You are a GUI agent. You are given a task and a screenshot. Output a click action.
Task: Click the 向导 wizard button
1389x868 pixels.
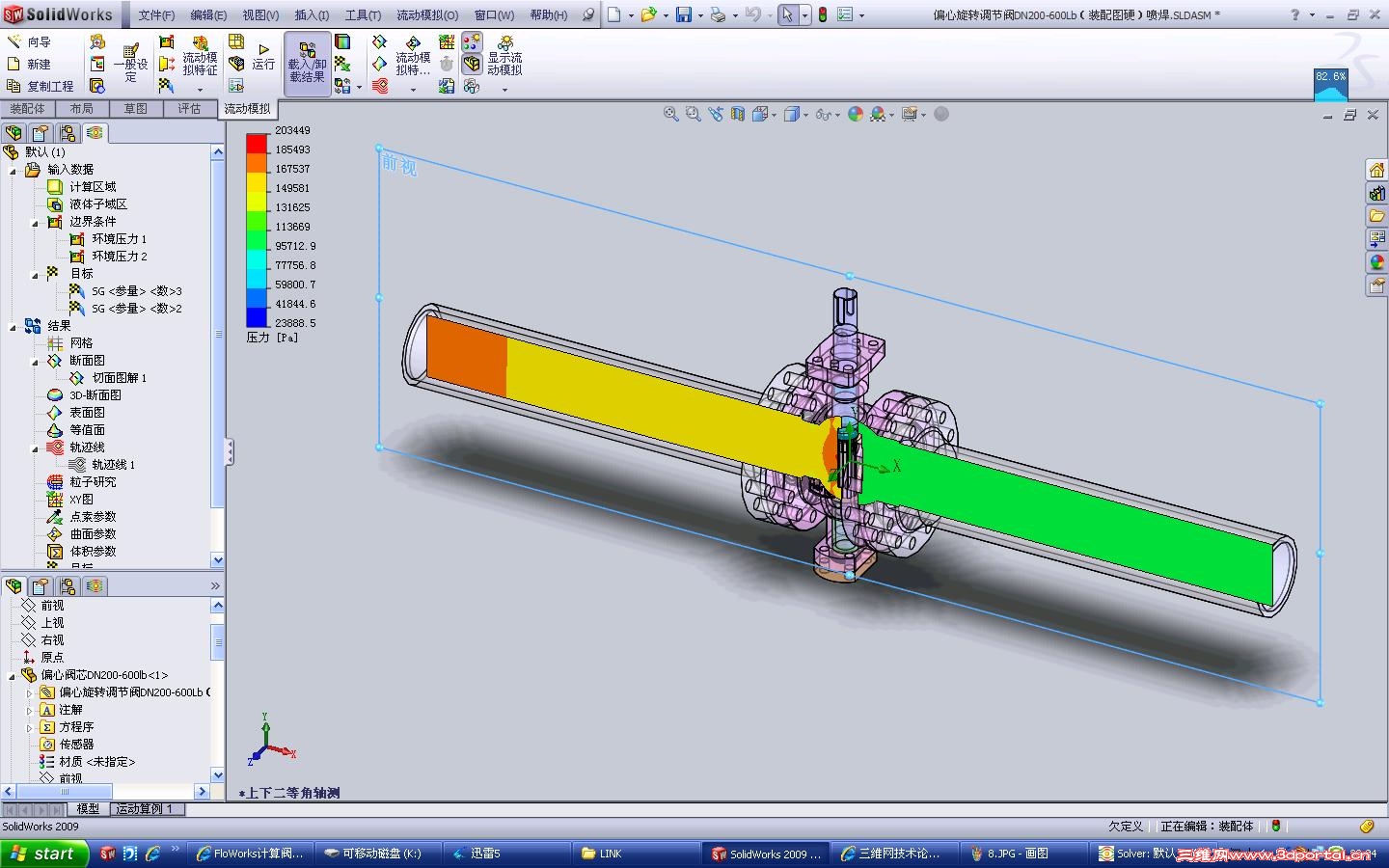click(x=29, y=41)
